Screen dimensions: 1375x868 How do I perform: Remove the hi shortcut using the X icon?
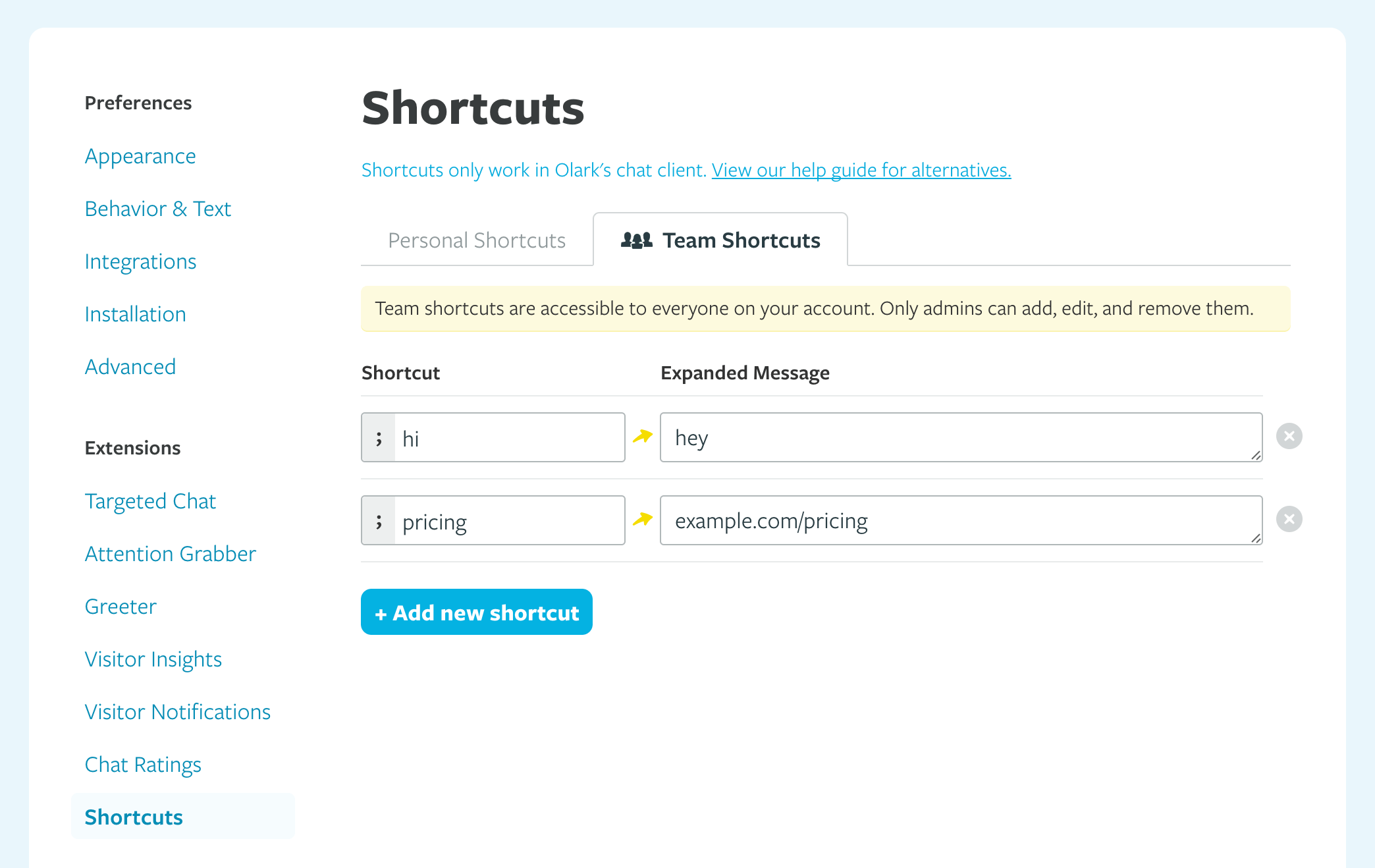click(1290, 435)
